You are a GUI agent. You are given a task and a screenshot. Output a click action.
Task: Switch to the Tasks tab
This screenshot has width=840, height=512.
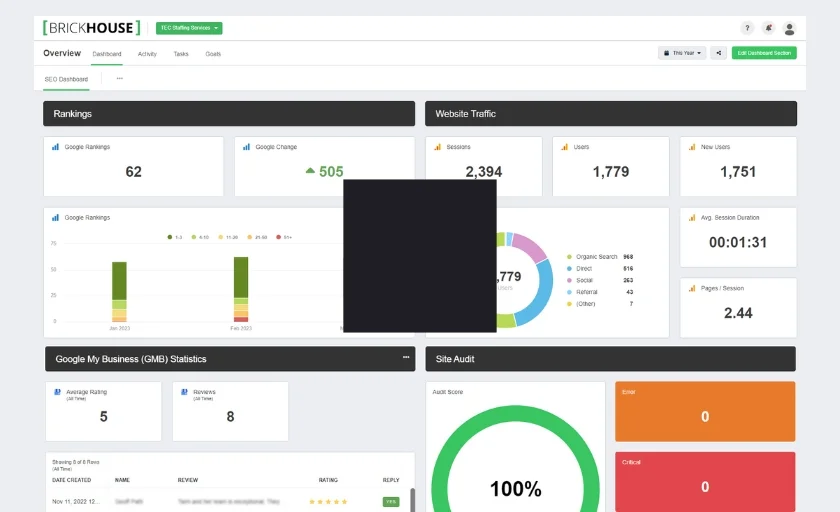181,54
